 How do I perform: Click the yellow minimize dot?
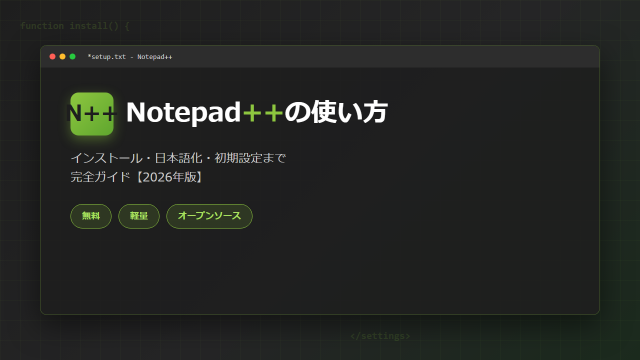click(62, 56)
